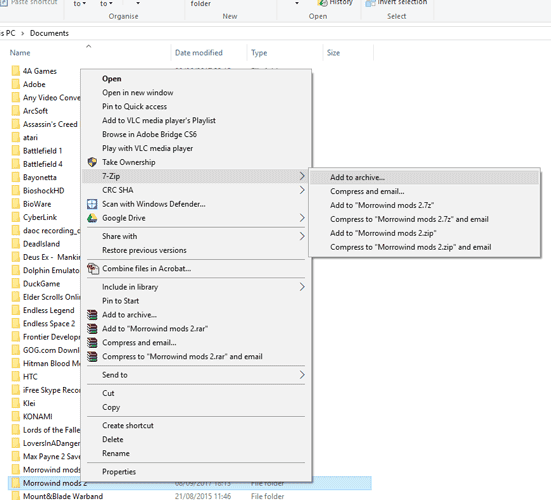Viewport: 551px width, 500px height.
Task: Click the Mount&Blade Warband folder icon
Action: tap(15, 496)
